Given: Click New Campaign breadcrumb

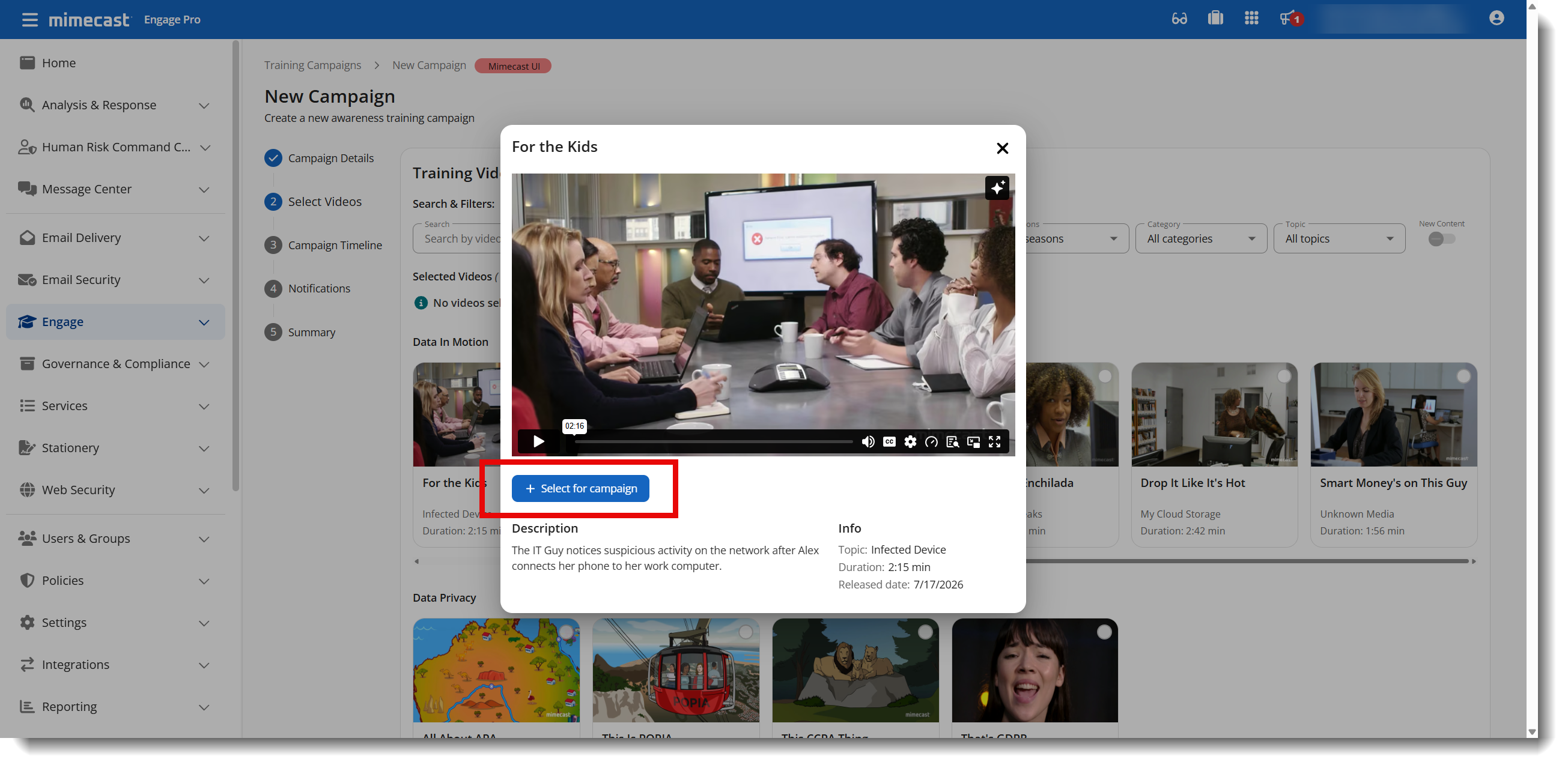Looking at the screenshot, I should pos(428,65).
